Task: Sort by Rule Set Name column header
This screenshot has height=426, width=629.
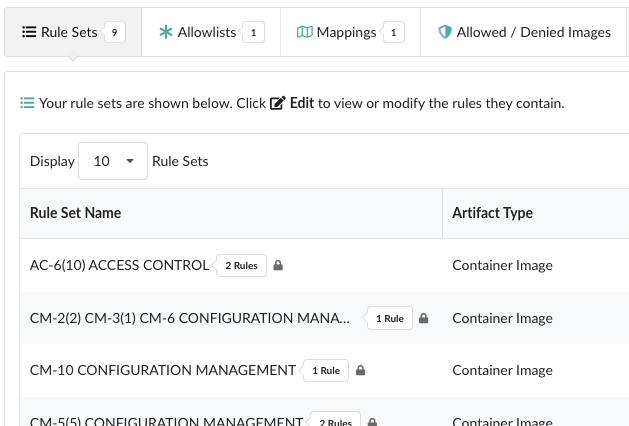Action: (76, 213)
